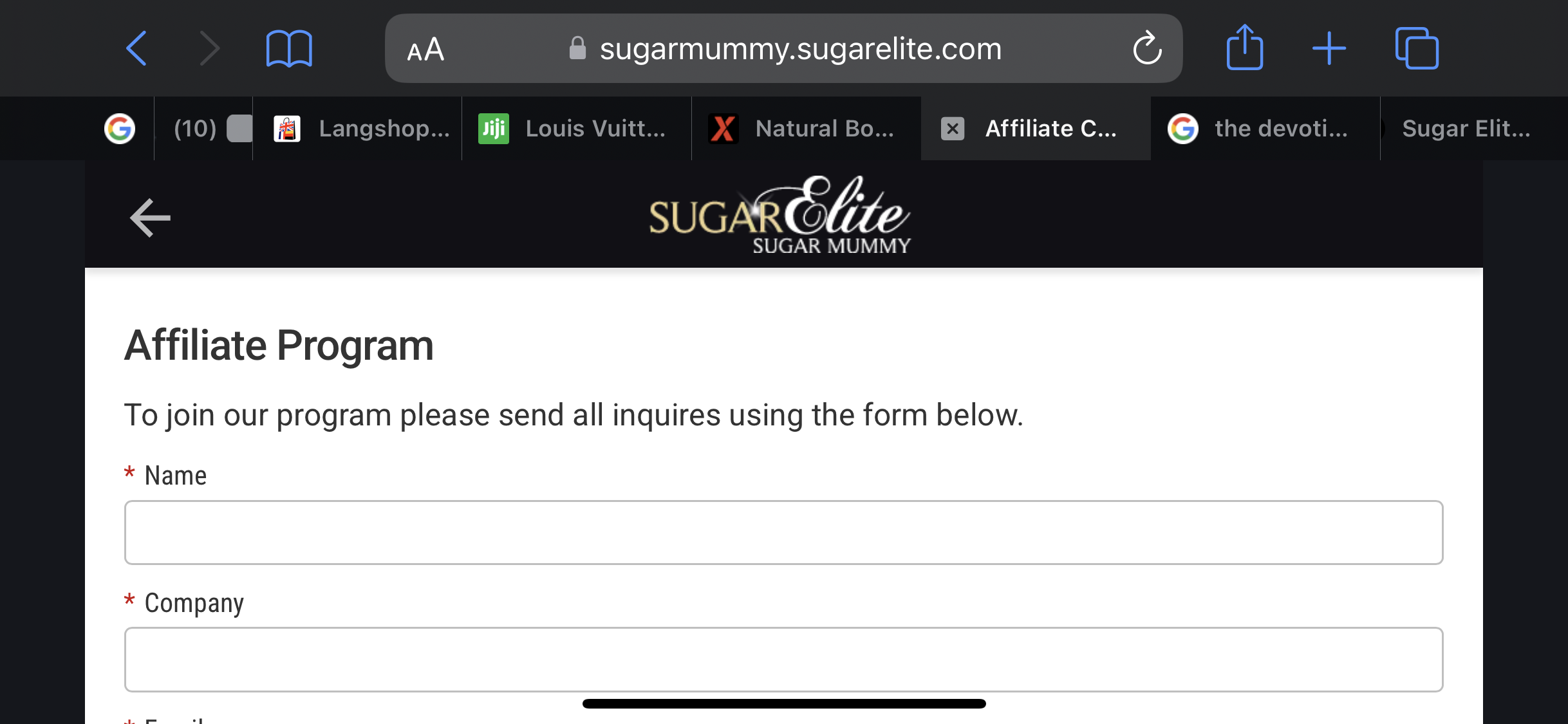Reload the page with the refresh icon
The image size is (1568, 724).
click(x=1147, y=48)
